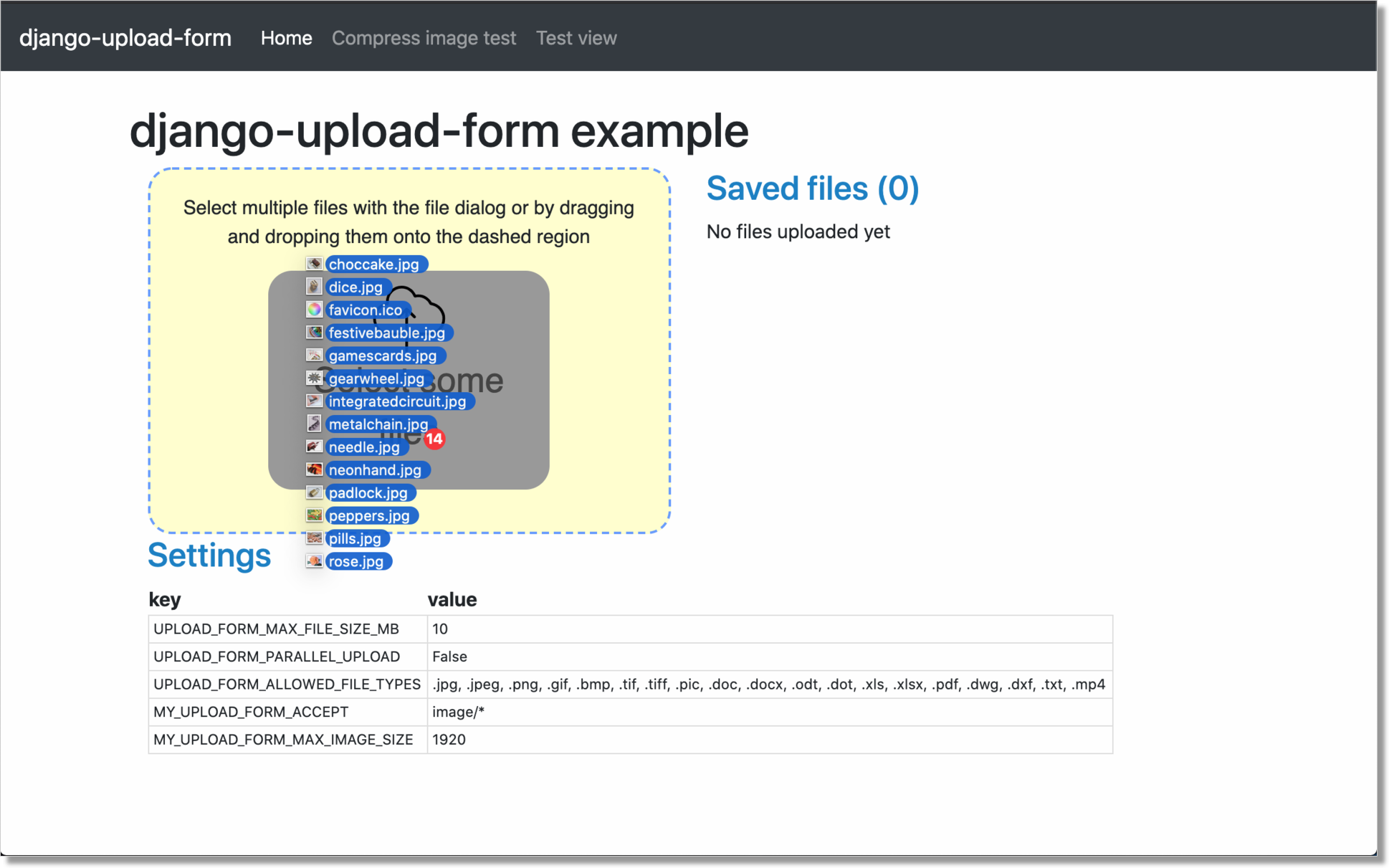
Task: Click the padlock.jpg file label
Action: coord(368,492)
